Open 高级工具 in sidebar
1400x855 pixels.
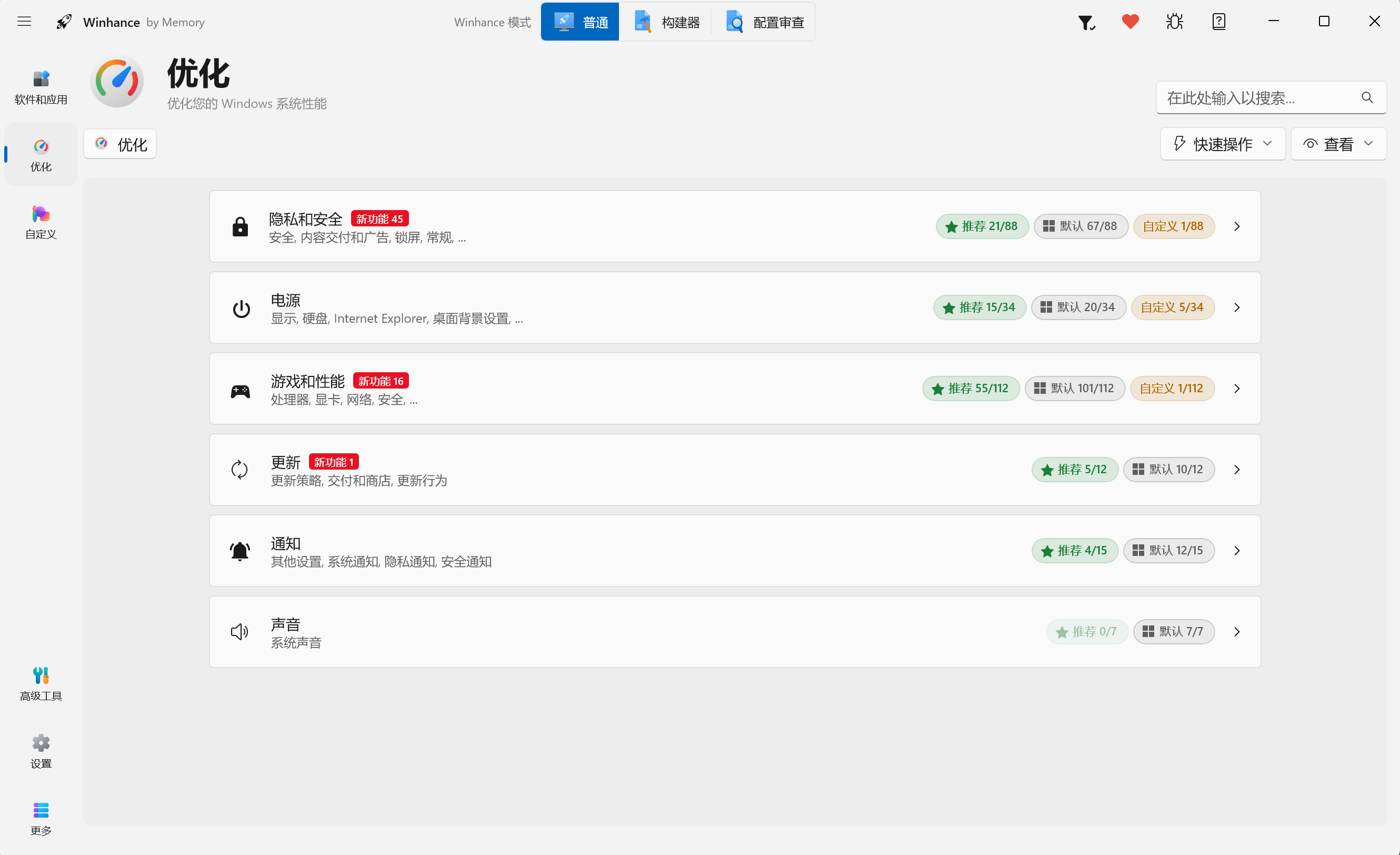pyautogui.click(x=41, y=684)
